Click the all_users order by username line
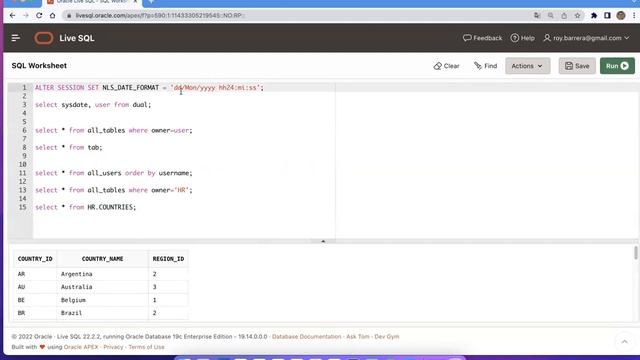The width and height of the screenshot is (640, 360). (x=113, y=173)
